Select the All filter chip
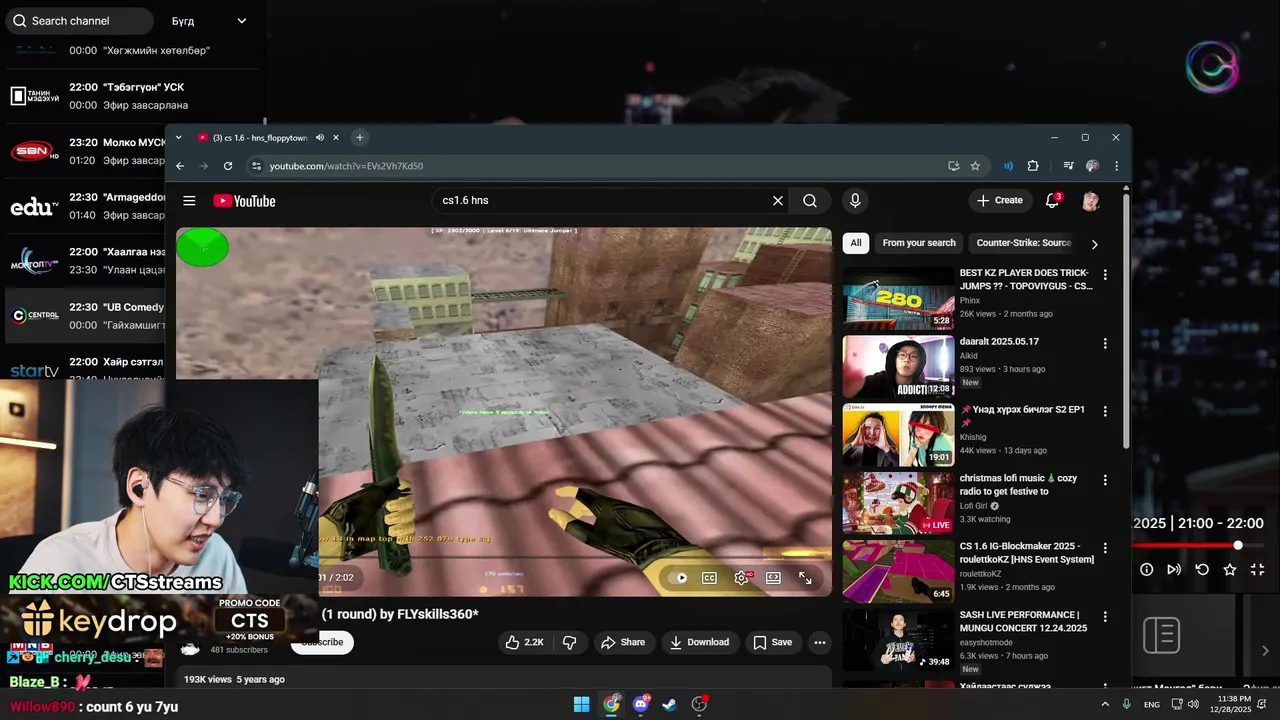Image resolution: width=1280 pixels, height=720 pixels. pyautogui.click(x=856, y=243)
